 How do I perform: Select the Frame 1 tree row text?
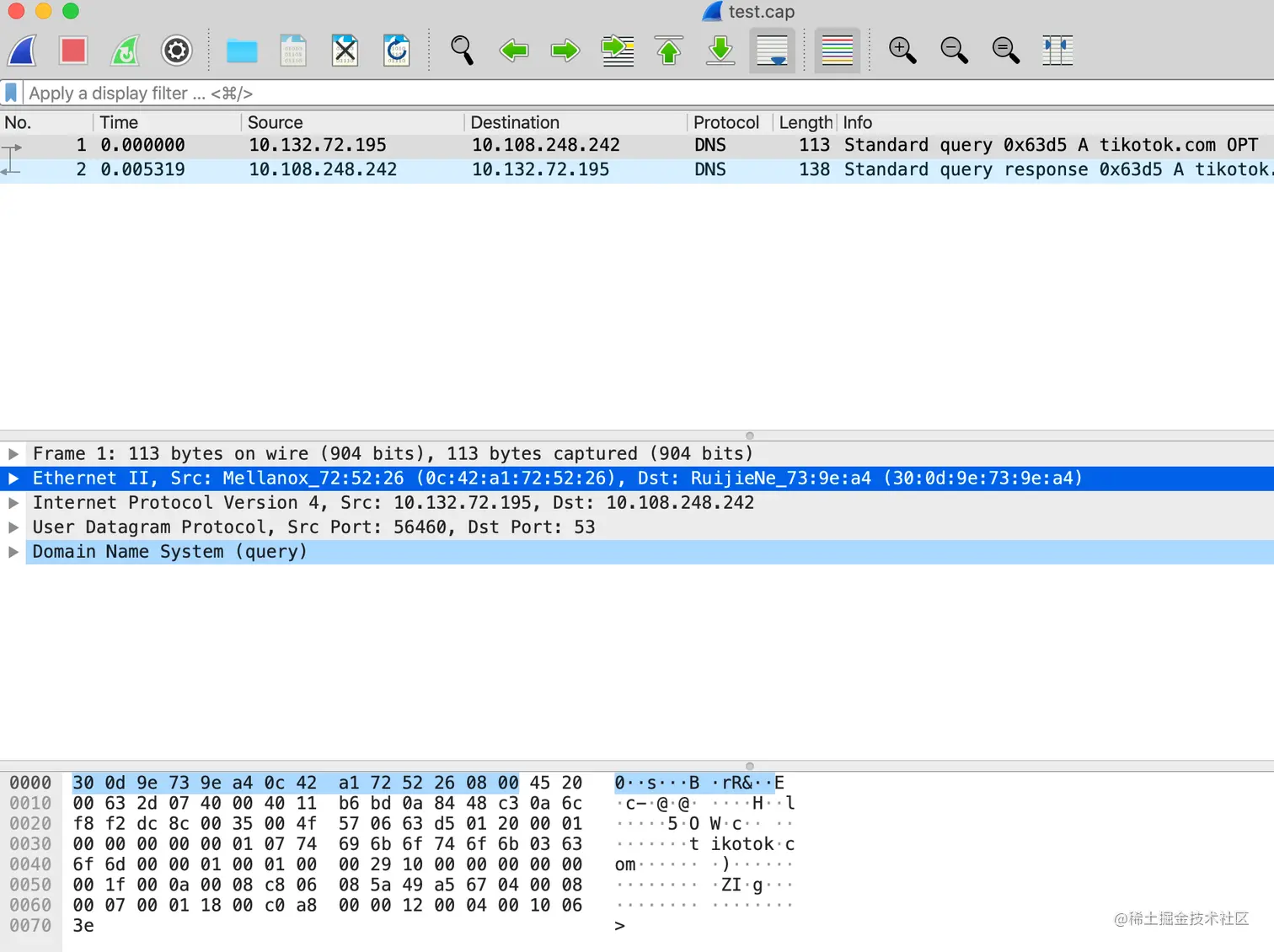393,453
